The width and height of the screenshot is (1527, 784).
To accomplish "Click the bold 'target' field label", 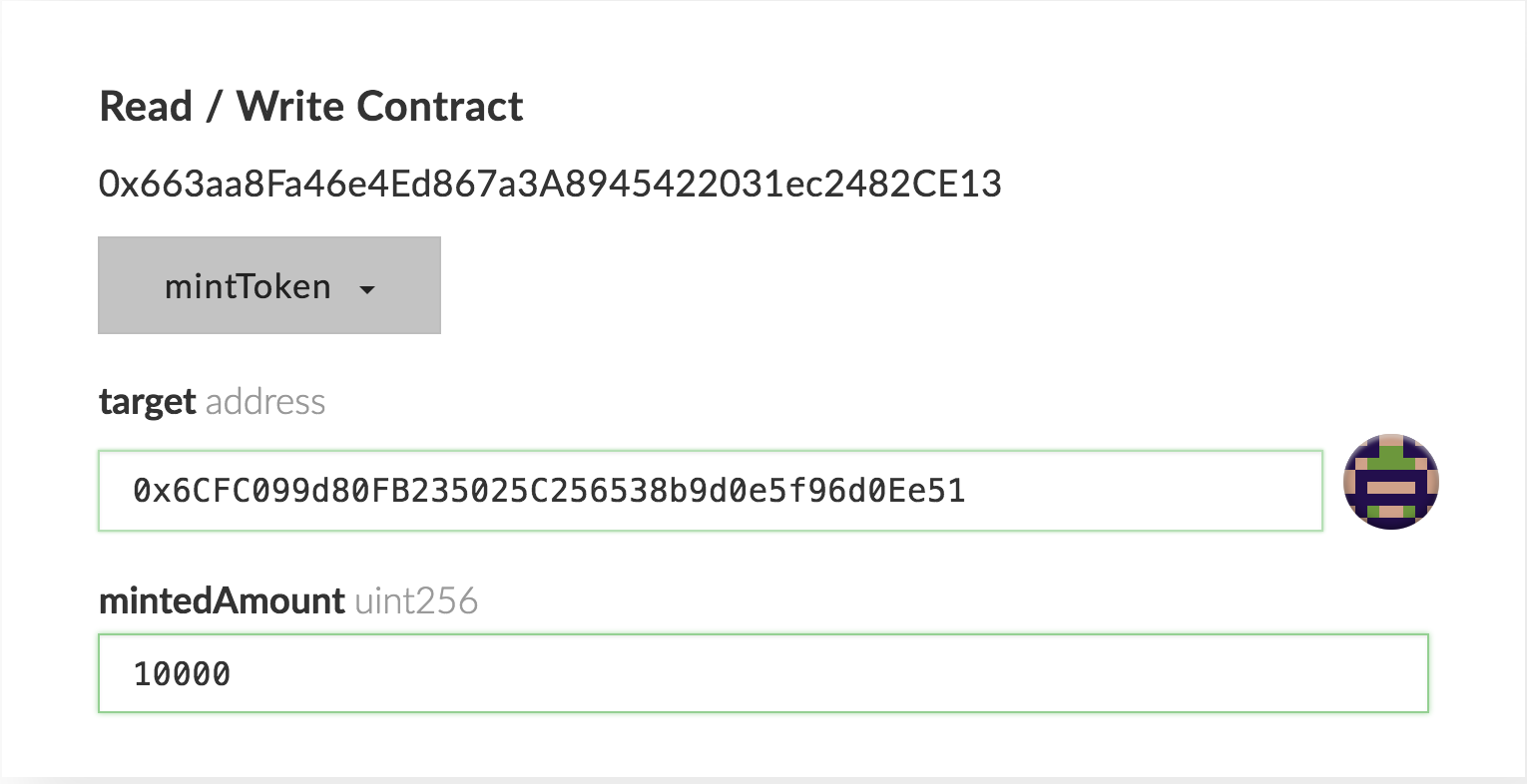I will click(147, 402).
